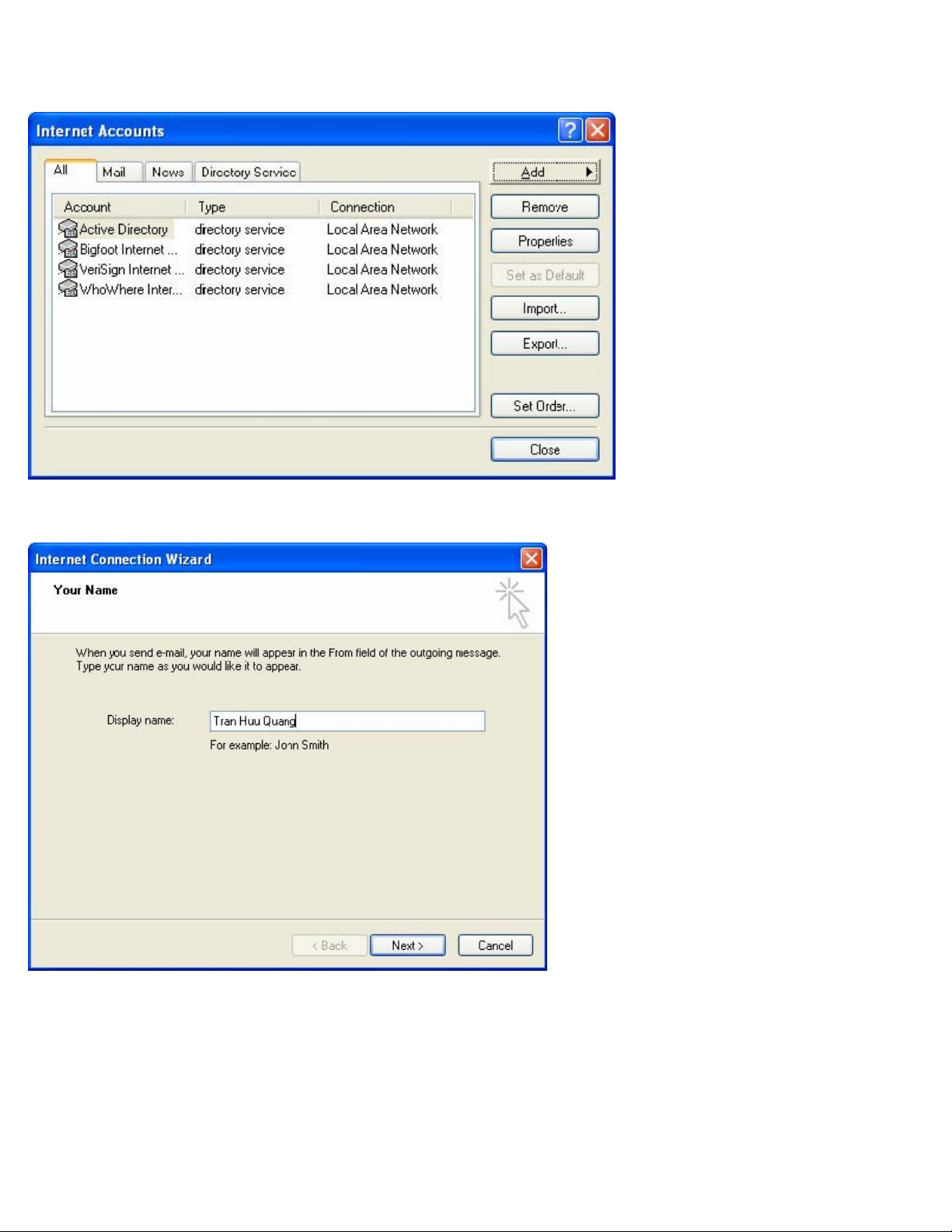Image resolution: width=952 pixels, height=1232 pixels.
Task: Click Next in the wizard
Action: point(407,945)
